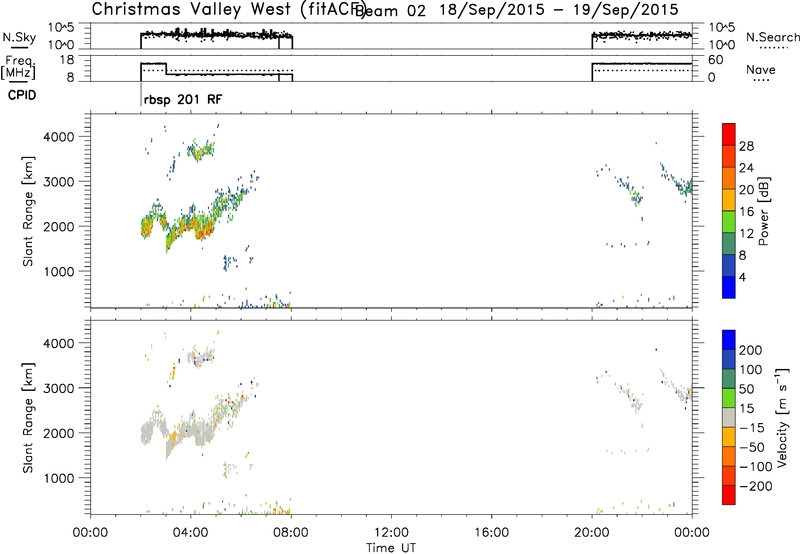The width and height of the screenshot is (800, 554).
Task: Click the red top of the power colorbar
Action: coord(729,134)
